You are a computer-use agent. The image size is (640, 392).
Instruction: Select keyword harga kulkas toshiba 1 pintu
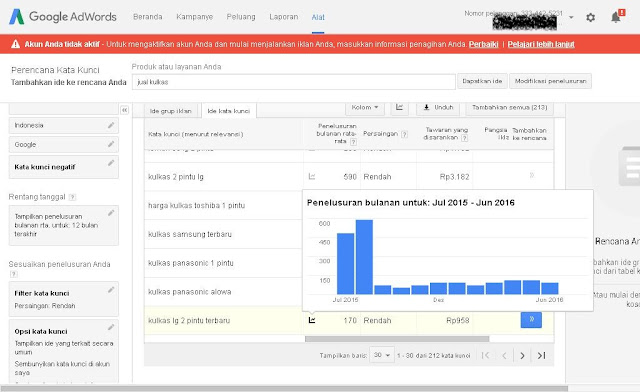196,205
